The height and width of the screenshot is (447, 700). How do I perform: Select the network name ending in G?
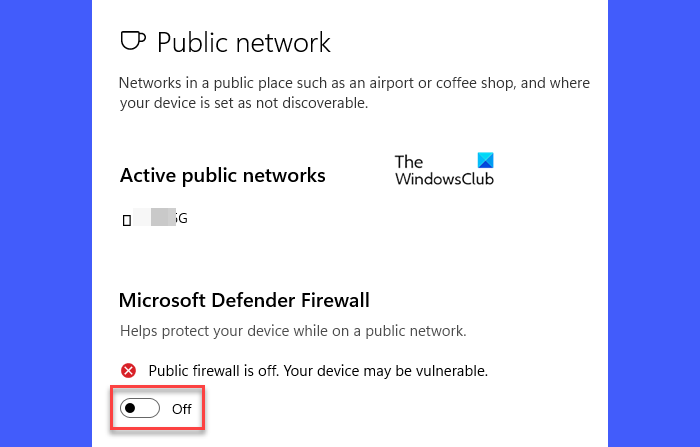coord(182,217)
